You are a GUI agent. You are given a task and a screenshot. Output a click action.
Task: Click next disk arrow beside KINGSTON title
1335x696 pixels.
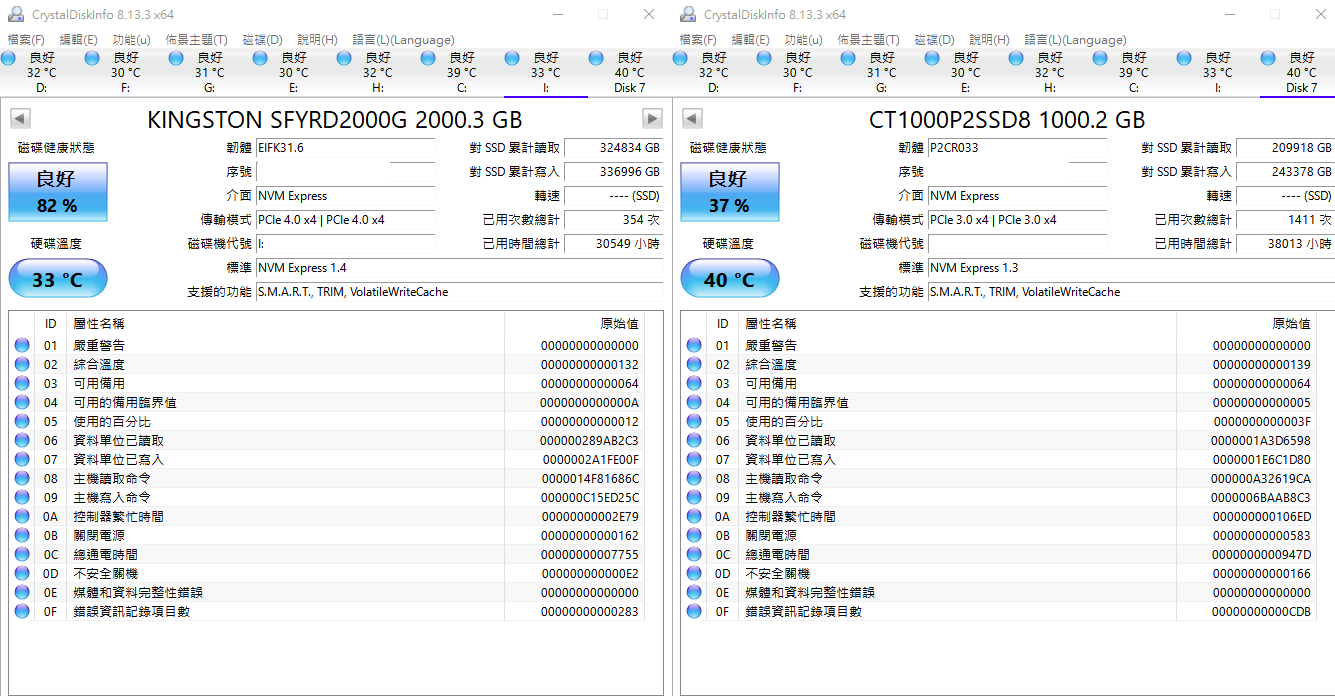[652, 119]
